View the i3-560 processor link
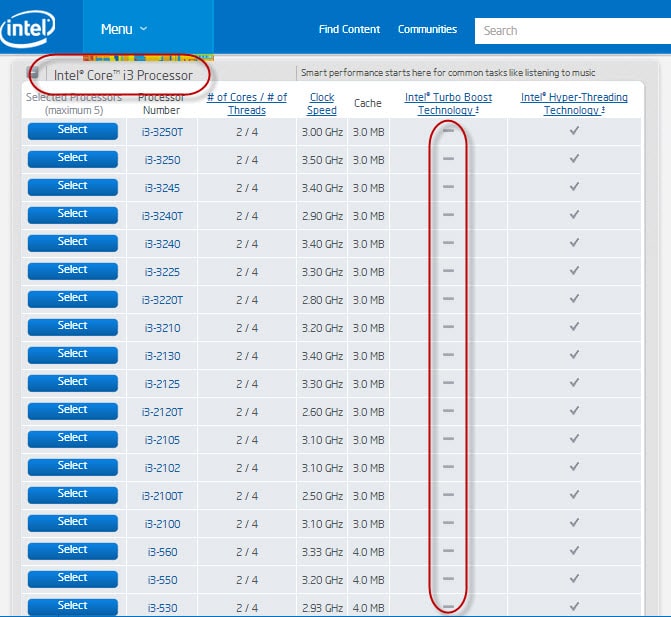 [161, 552]
